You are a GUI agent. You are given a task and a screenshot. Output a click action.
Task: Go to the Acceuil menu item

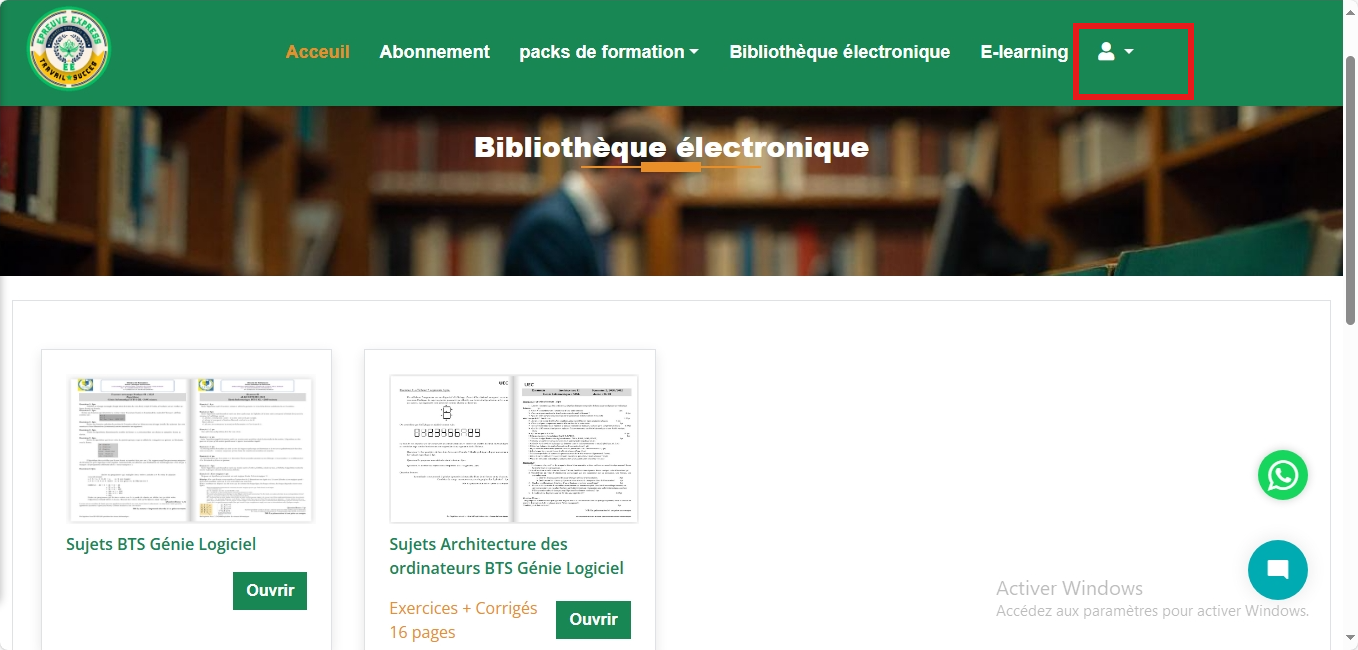pos(318,52)
